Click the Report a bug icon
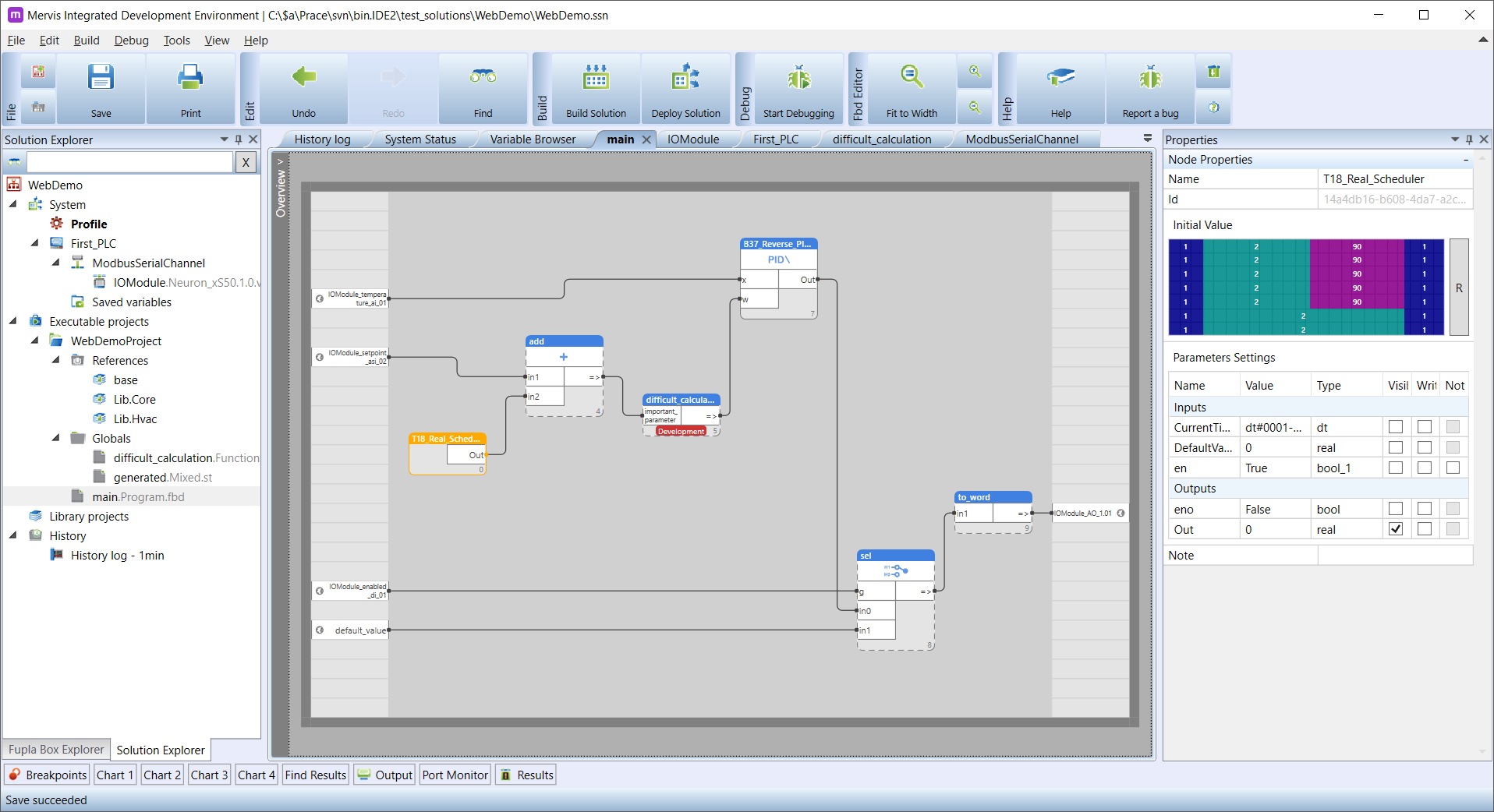 [1150, 78]
